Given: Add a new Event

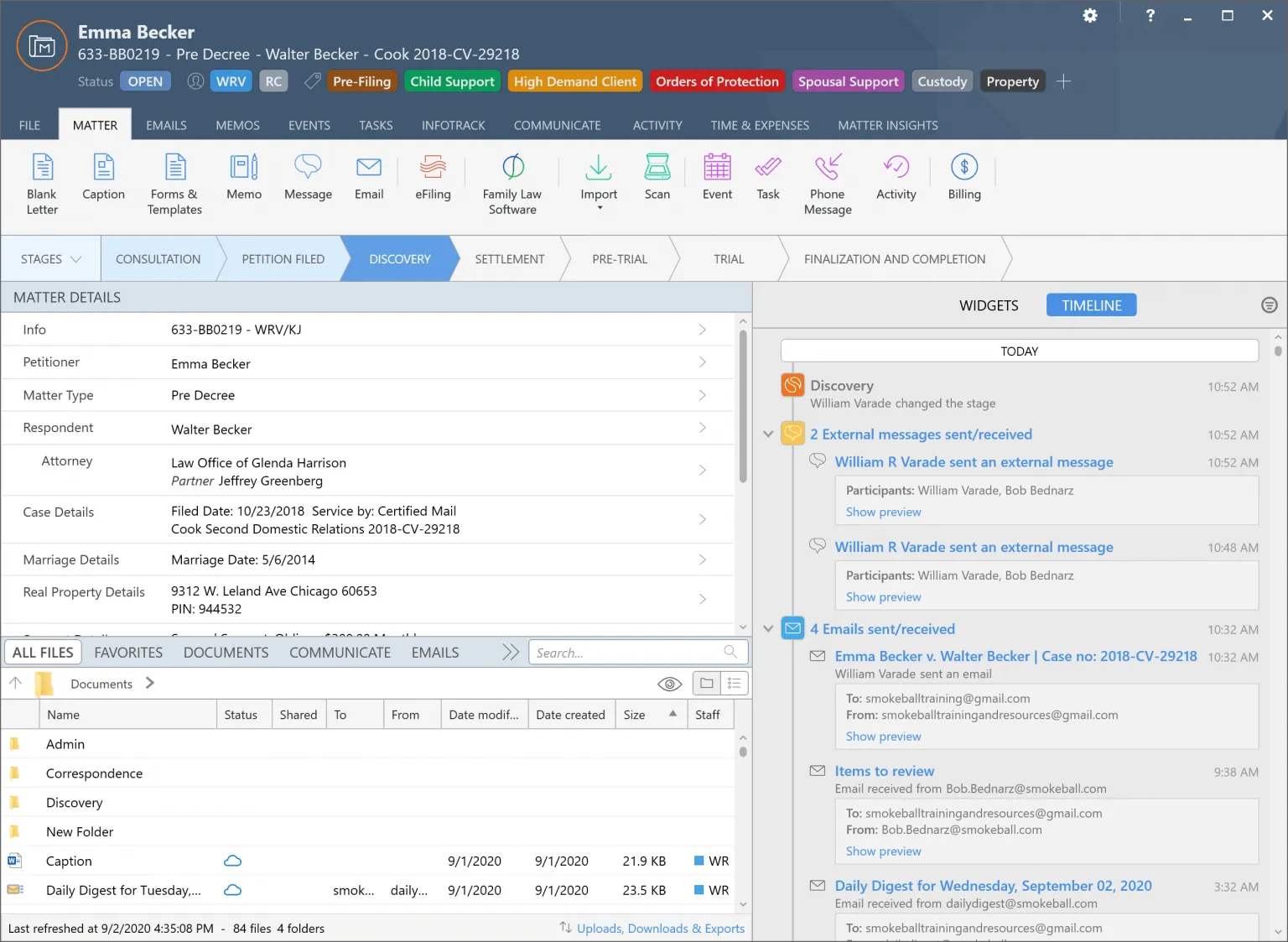Looking at the screenshot, I should click(x=717, y=177).
